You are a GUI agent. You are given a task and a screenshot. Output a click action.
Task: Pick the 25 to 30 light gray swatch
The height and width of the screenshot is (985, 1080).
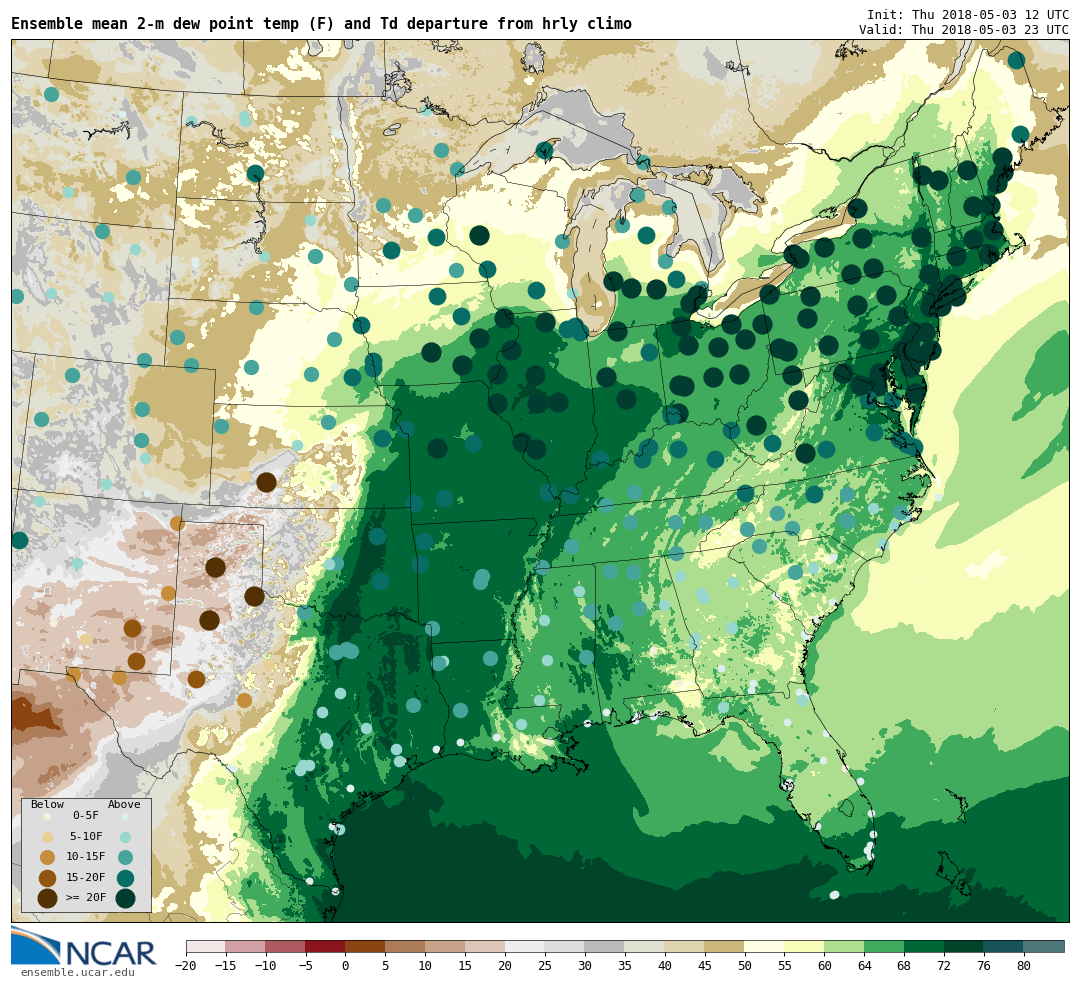click(x=565, y=947)
